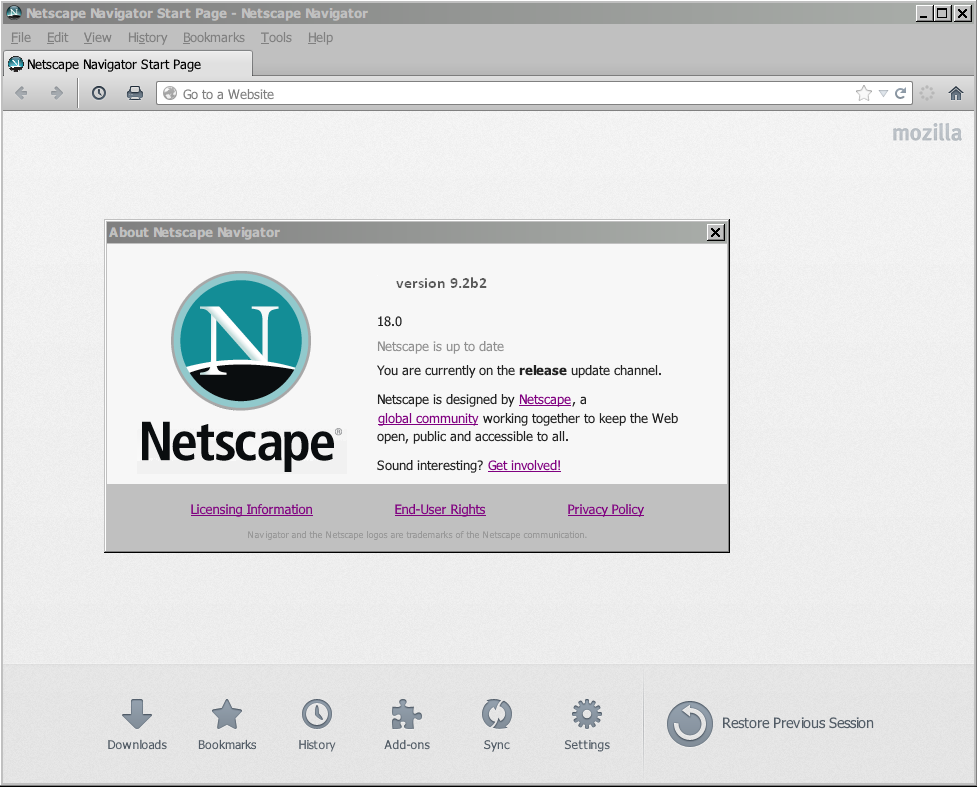Go back with the Back arrow button
977x787 pixels.
pos(21,93)
